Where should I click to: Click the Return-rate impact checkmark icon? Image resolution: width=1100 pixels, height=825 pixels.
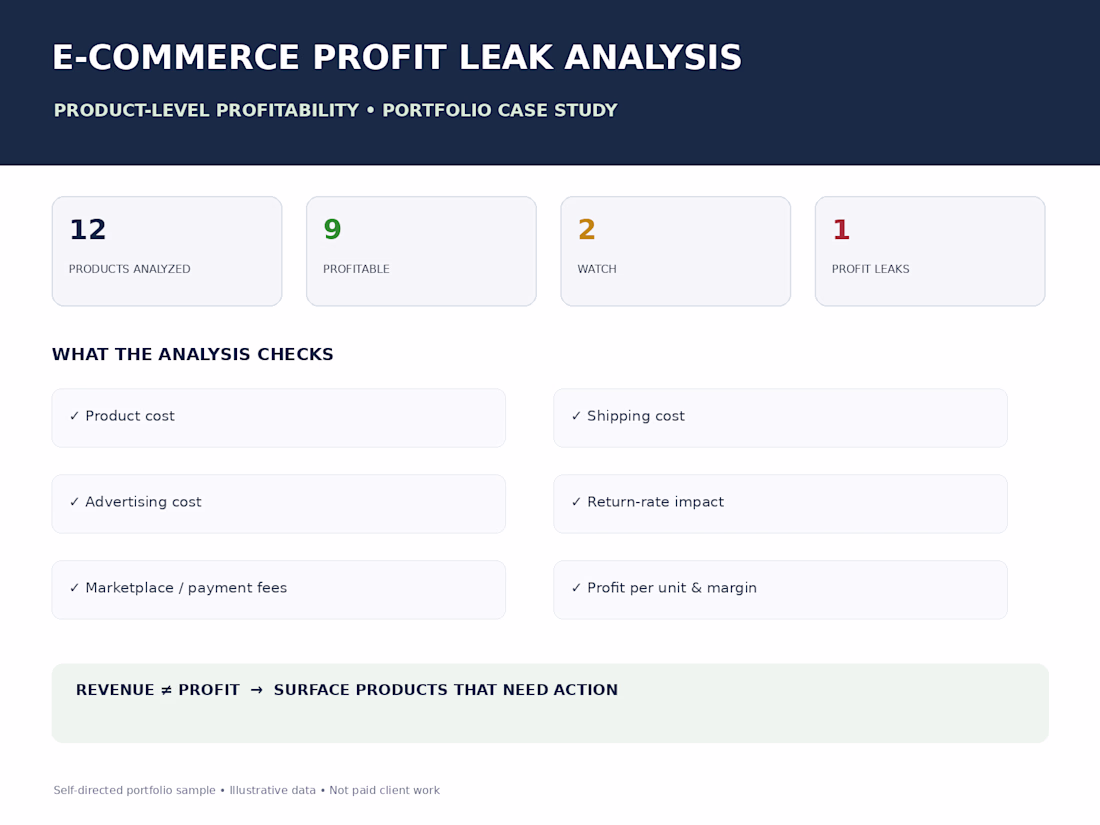coord(576,502)
